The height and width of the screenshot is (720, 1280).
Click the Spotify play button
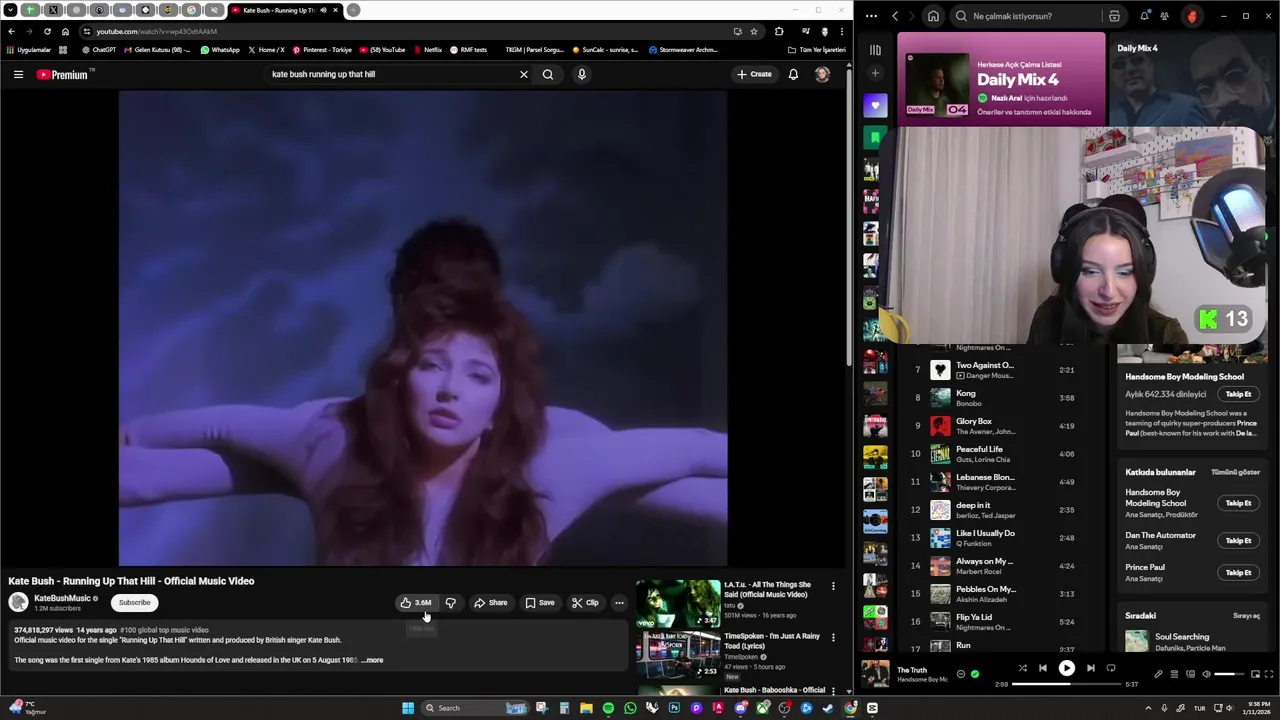pos(1066,668)
